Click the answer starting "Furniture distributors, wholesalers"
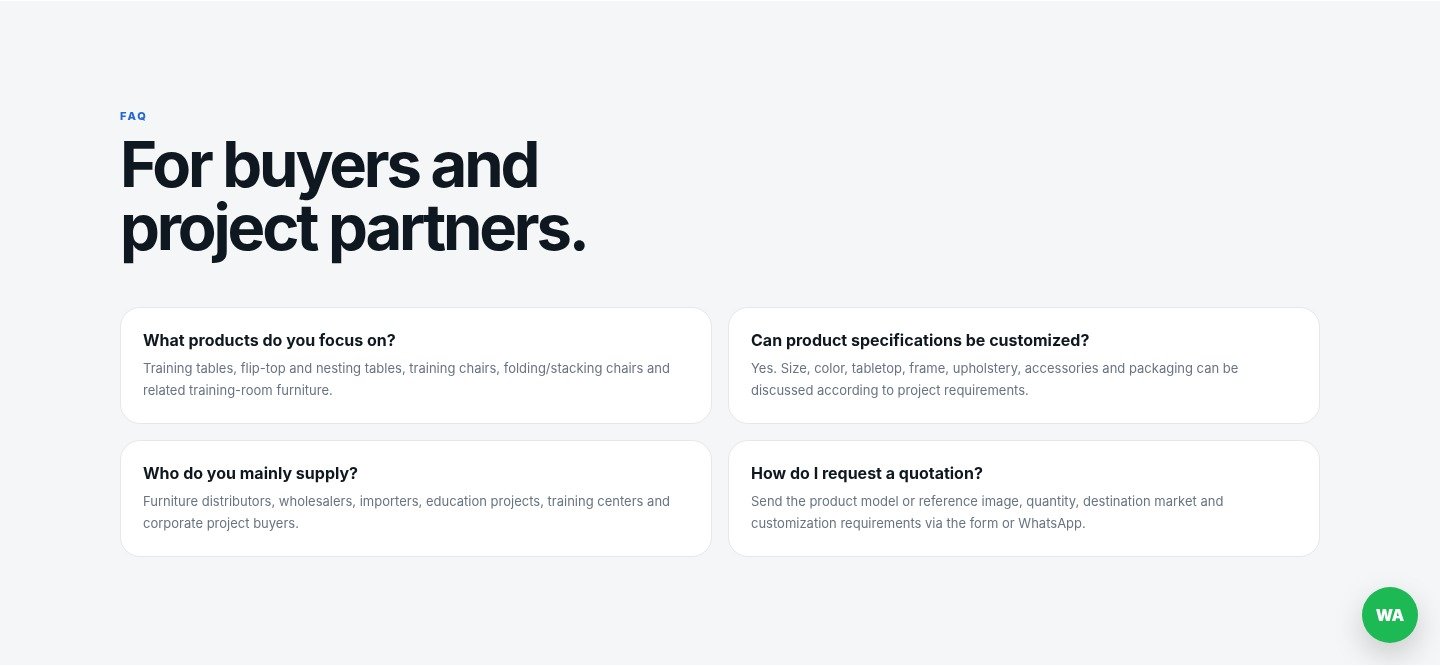1440x666 pixels. coord(406,512)
